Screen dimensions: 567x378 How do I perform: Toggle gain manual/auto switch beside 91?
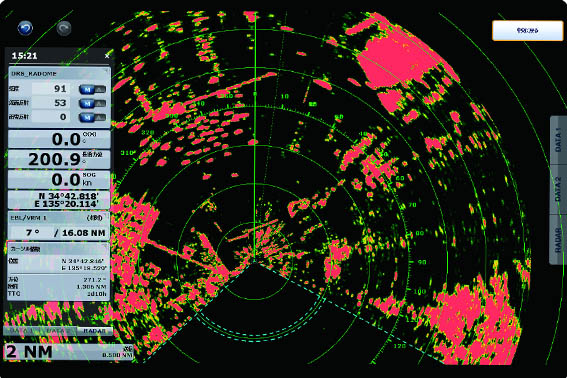point(92,89)
